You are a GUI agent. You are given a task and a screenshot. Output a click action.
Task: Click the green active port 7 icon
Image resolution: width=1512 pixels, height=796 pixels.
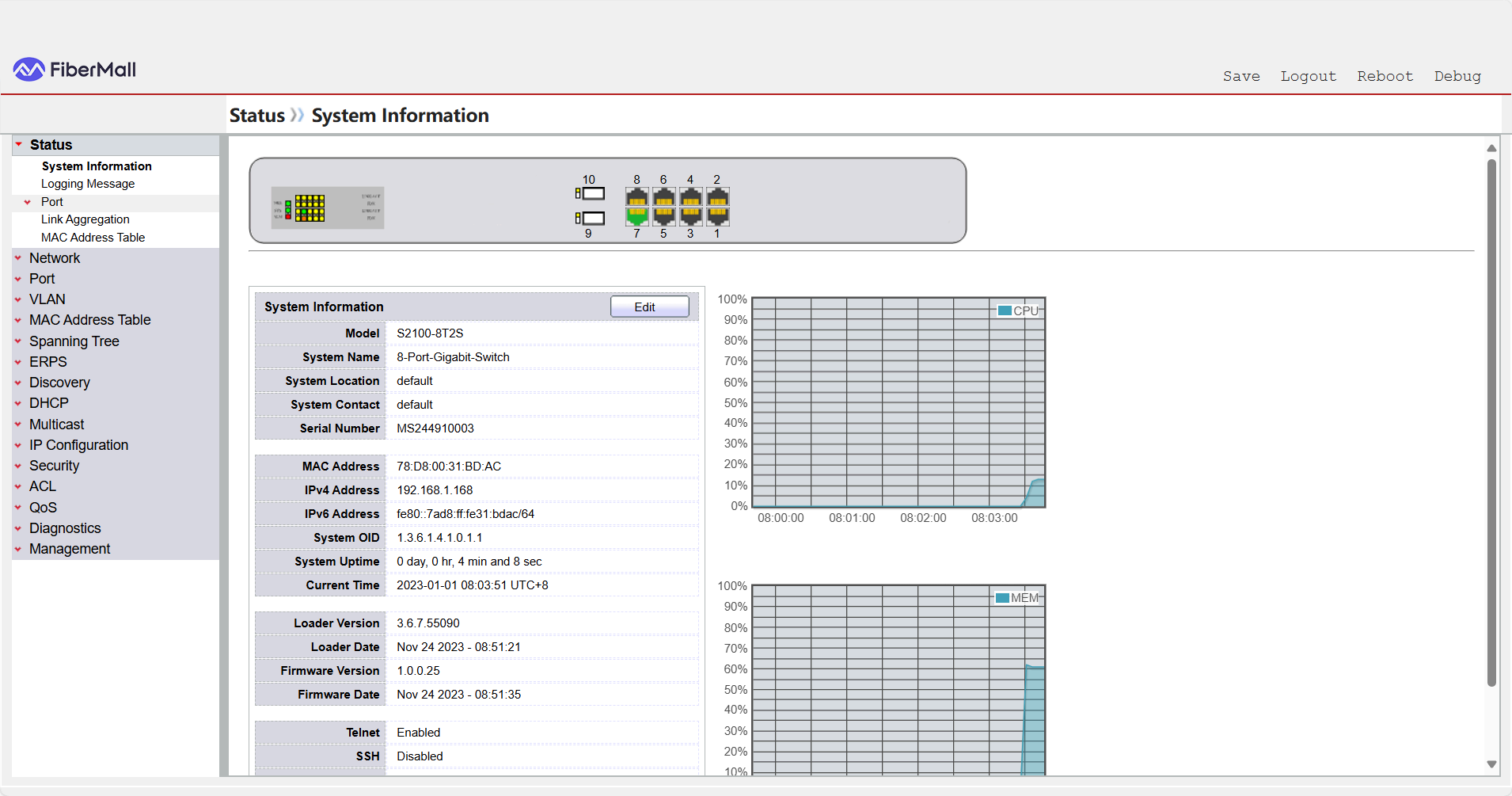636,215
